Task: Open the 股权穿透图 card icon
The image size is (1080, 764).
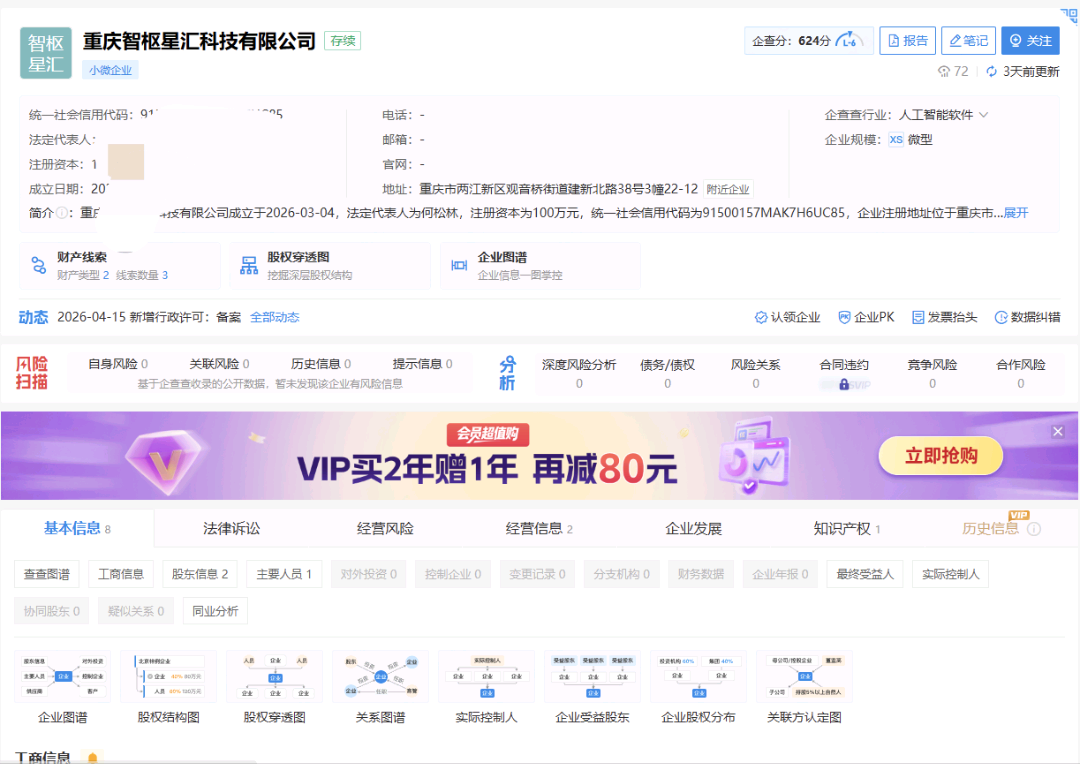Action: click(249, 265)
